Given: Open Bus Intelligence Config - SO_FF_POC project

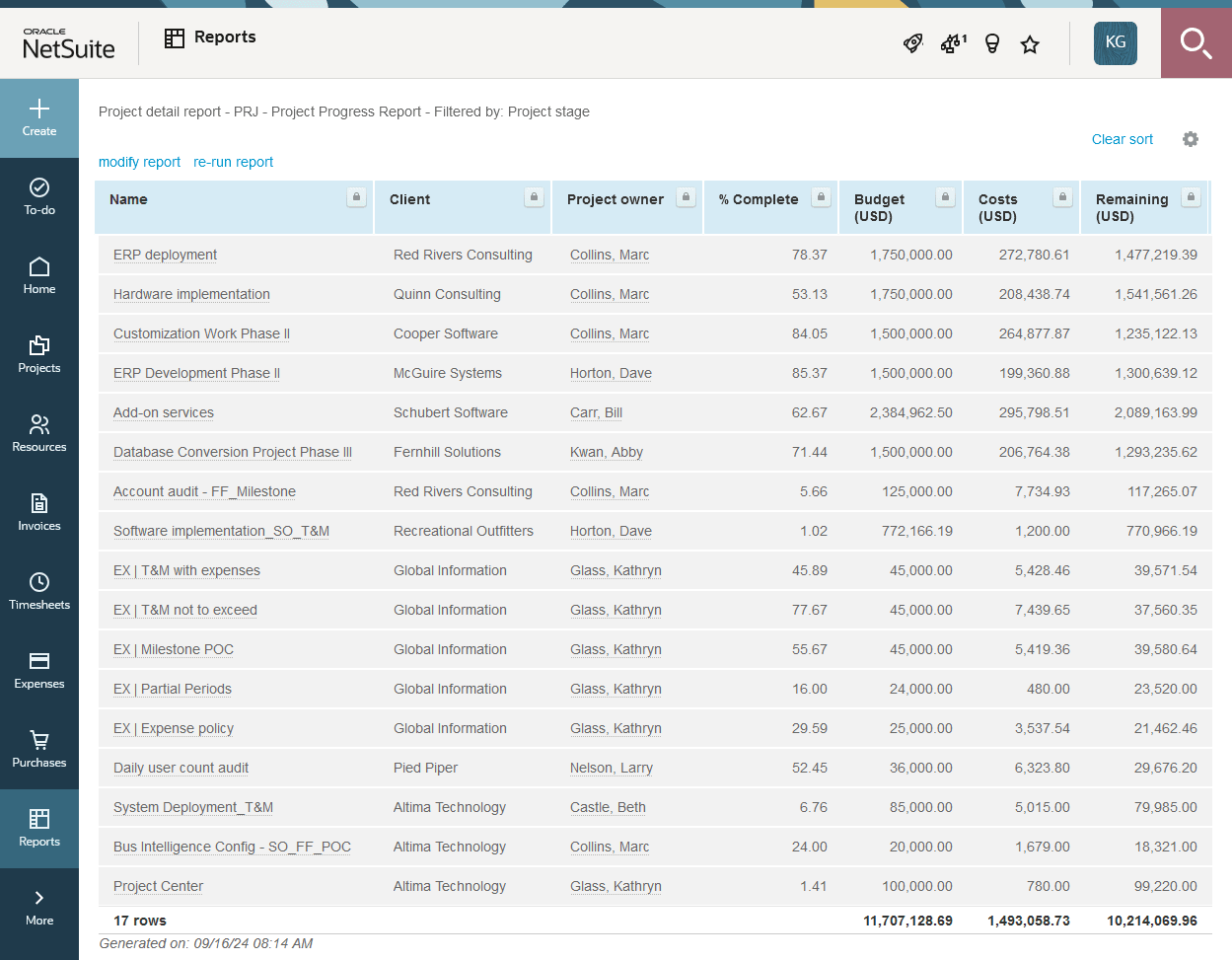Looking at the screenshot, I should pos(232,847).
